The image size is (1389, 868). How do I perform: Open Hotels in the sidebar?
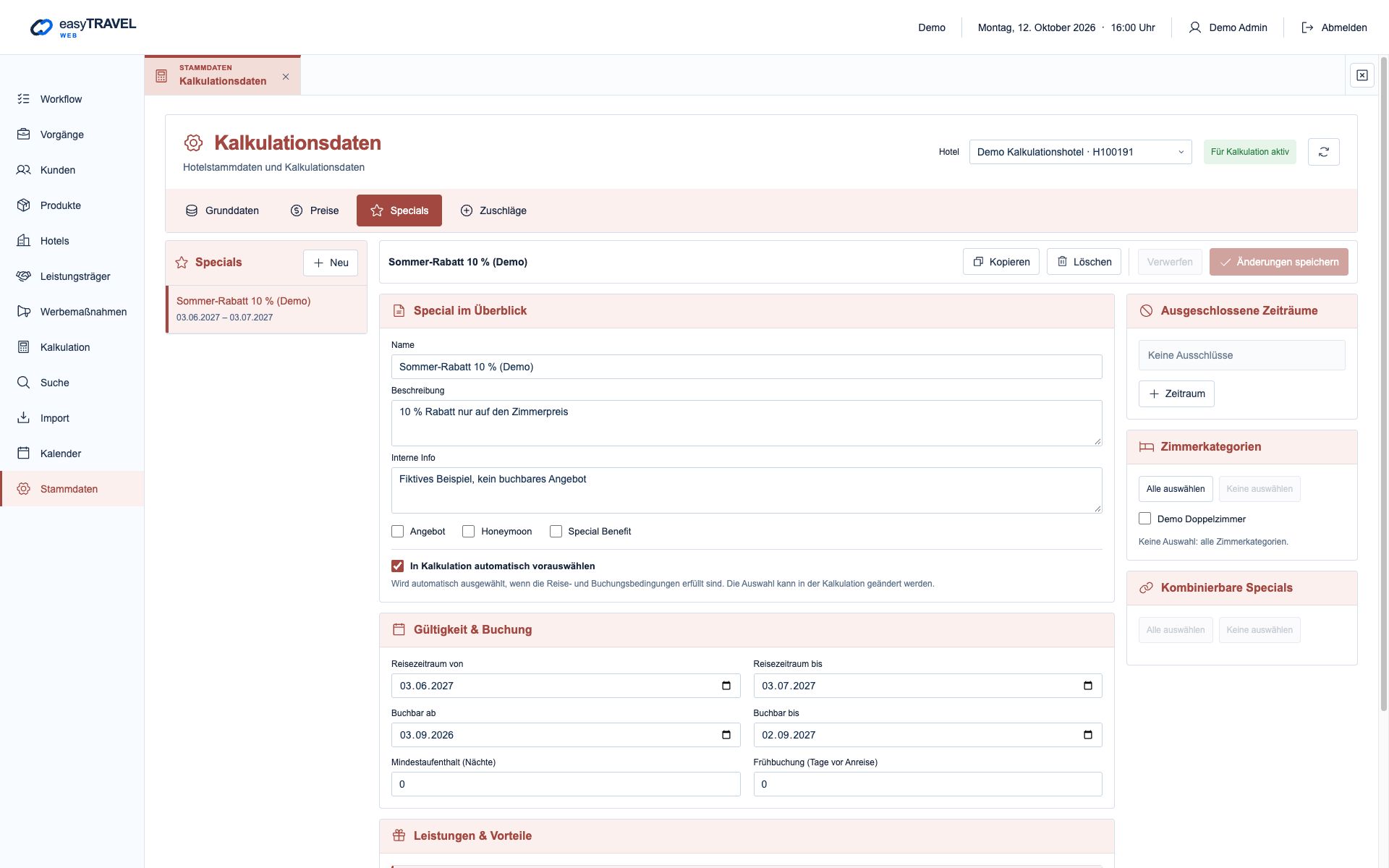(x=72, y=241)
